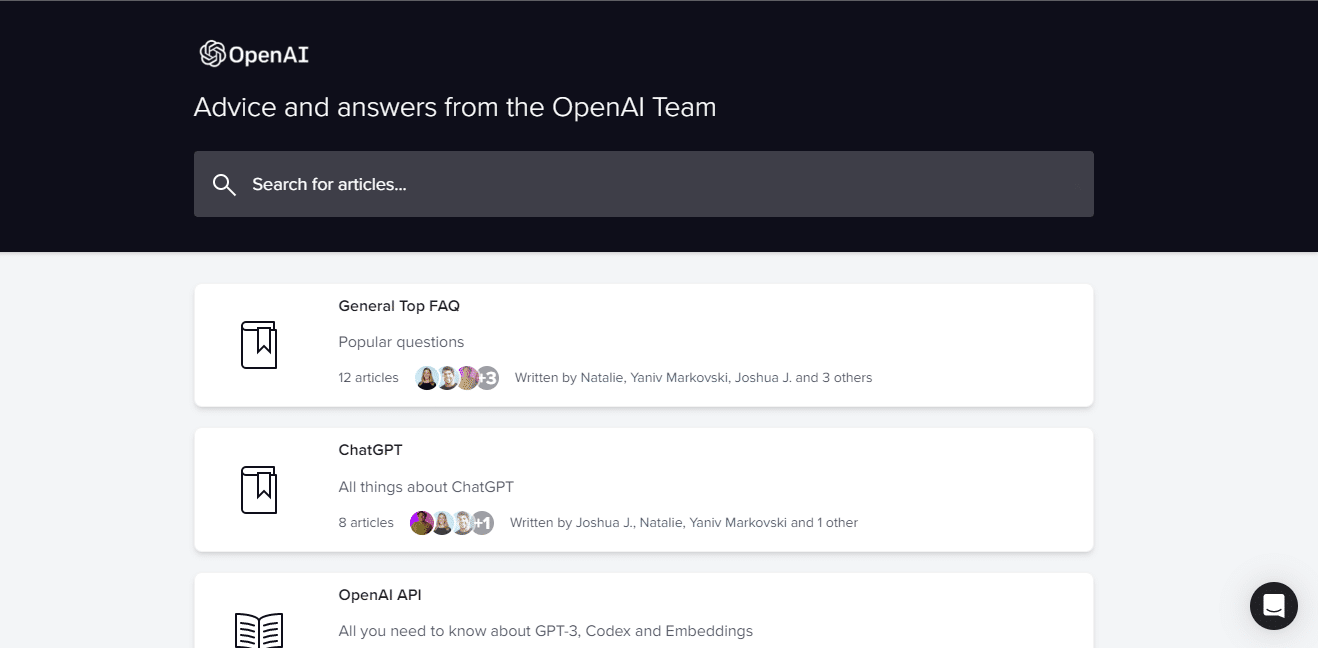Click the 8 articles count
The height and width of the screenshot is (648, 1318).
coord(366,523)
